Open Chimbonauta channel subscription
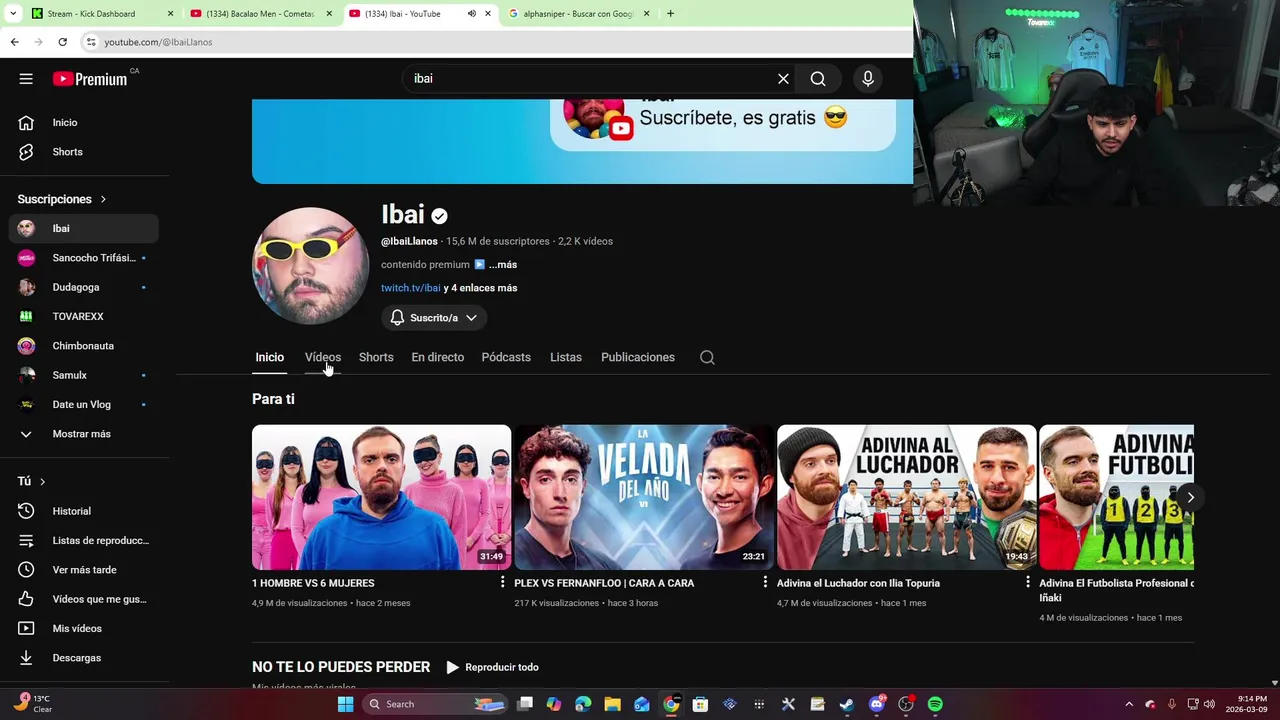 [84, 346]
